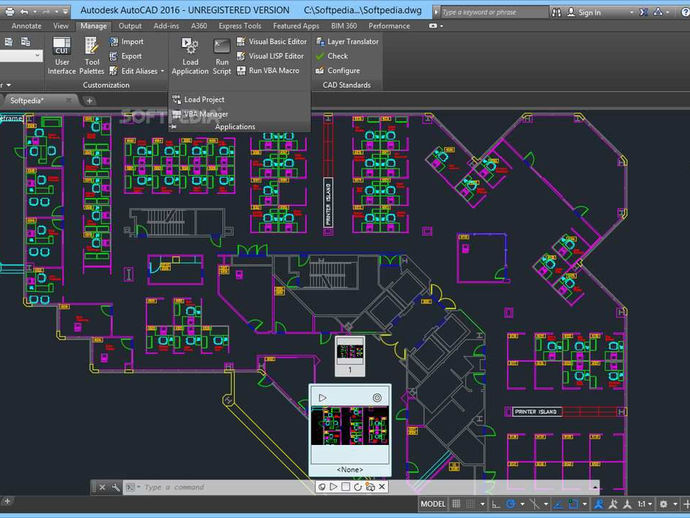Click the target circle icon on shot panel
This screenshot has width=690, height=518.
(377, 398)
